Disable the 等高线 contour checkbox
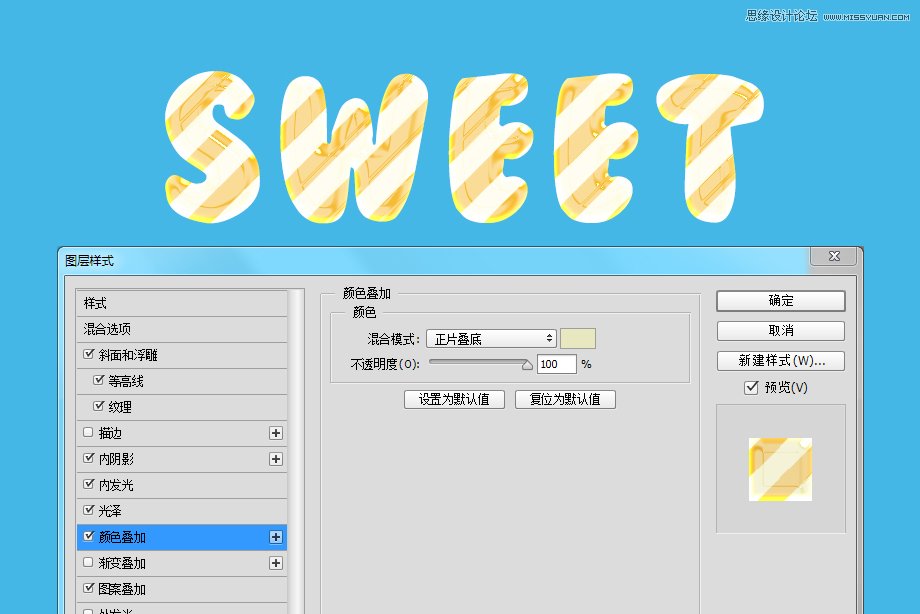 point(100,380)
